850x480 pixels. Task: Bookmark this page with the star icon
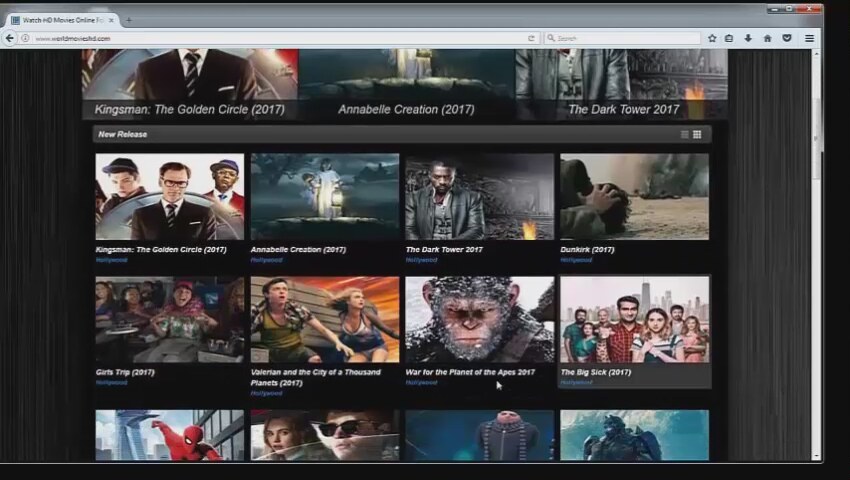coord(712,39)
